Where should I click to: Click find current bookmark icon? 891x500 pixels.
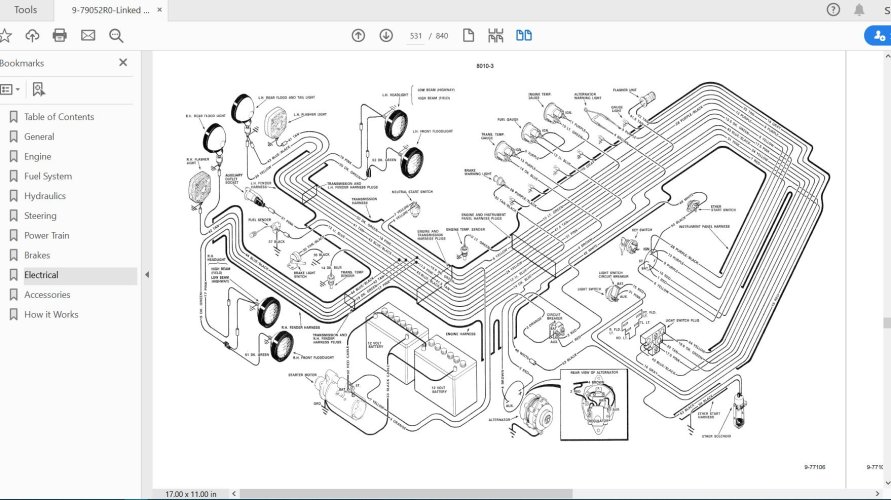38,89
